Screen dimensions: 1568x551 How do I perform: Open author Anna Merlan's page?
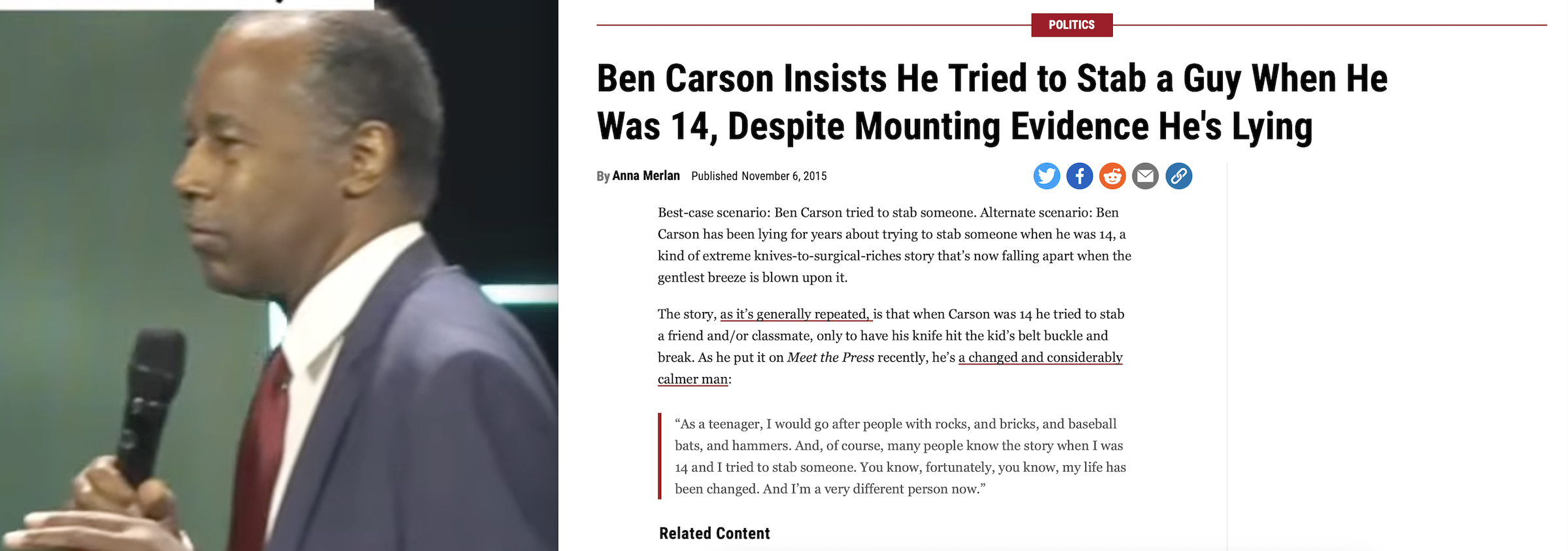(x=646, y=176)
